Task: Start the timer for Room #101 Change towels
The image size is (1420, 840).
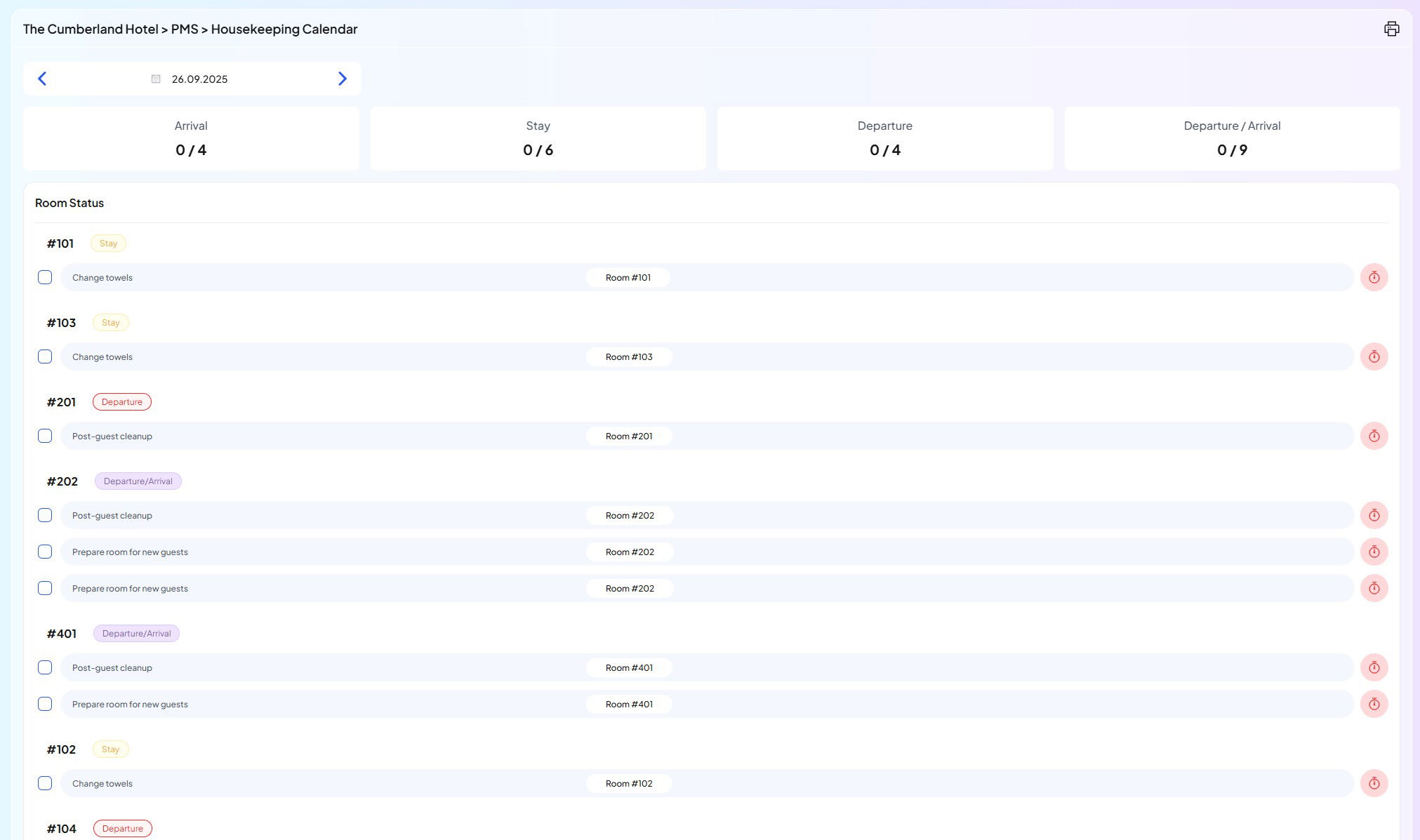Action: click(x=1374, y=277)
